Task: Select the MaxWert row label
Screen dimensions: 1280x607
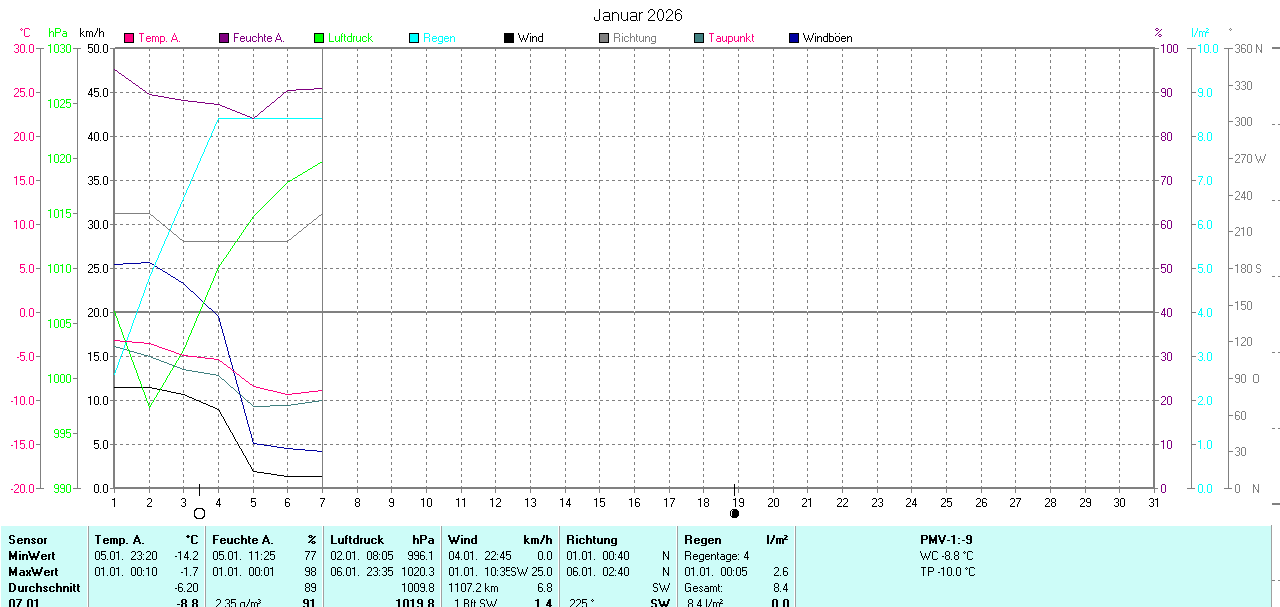Action: coord(33,572)
